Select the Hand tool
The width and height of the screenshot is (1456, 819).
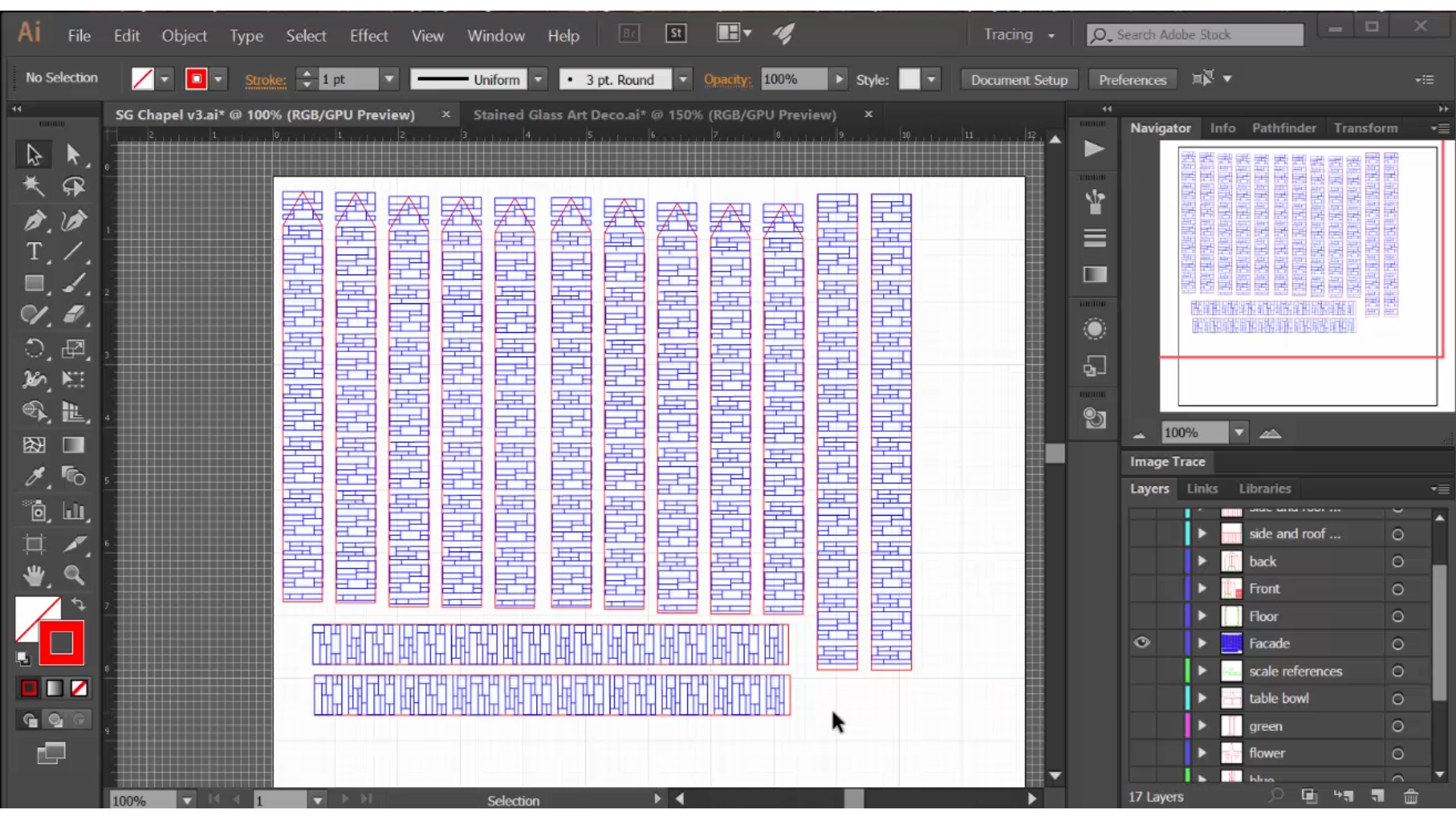pos(34,576)
